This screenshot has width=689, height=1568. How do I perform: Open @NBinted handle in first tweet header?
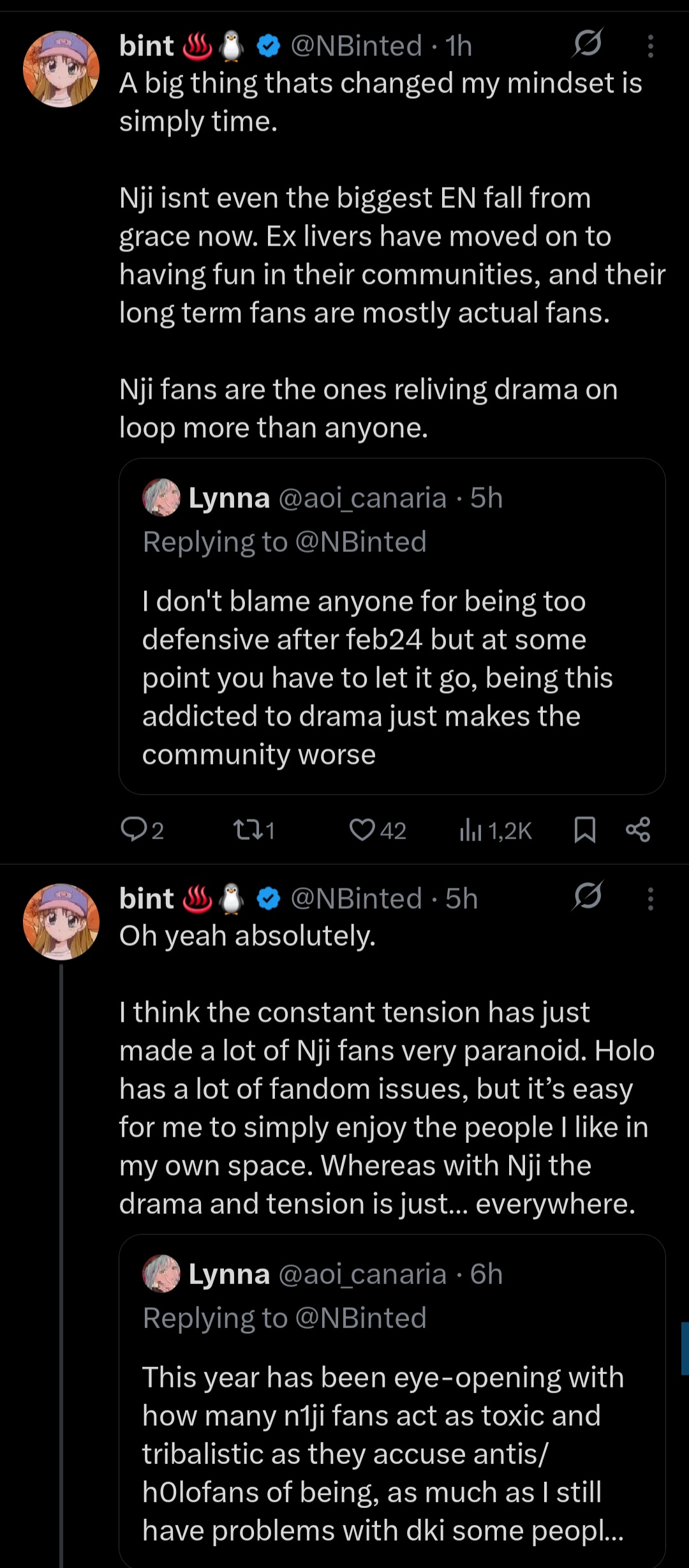point(356,46)
